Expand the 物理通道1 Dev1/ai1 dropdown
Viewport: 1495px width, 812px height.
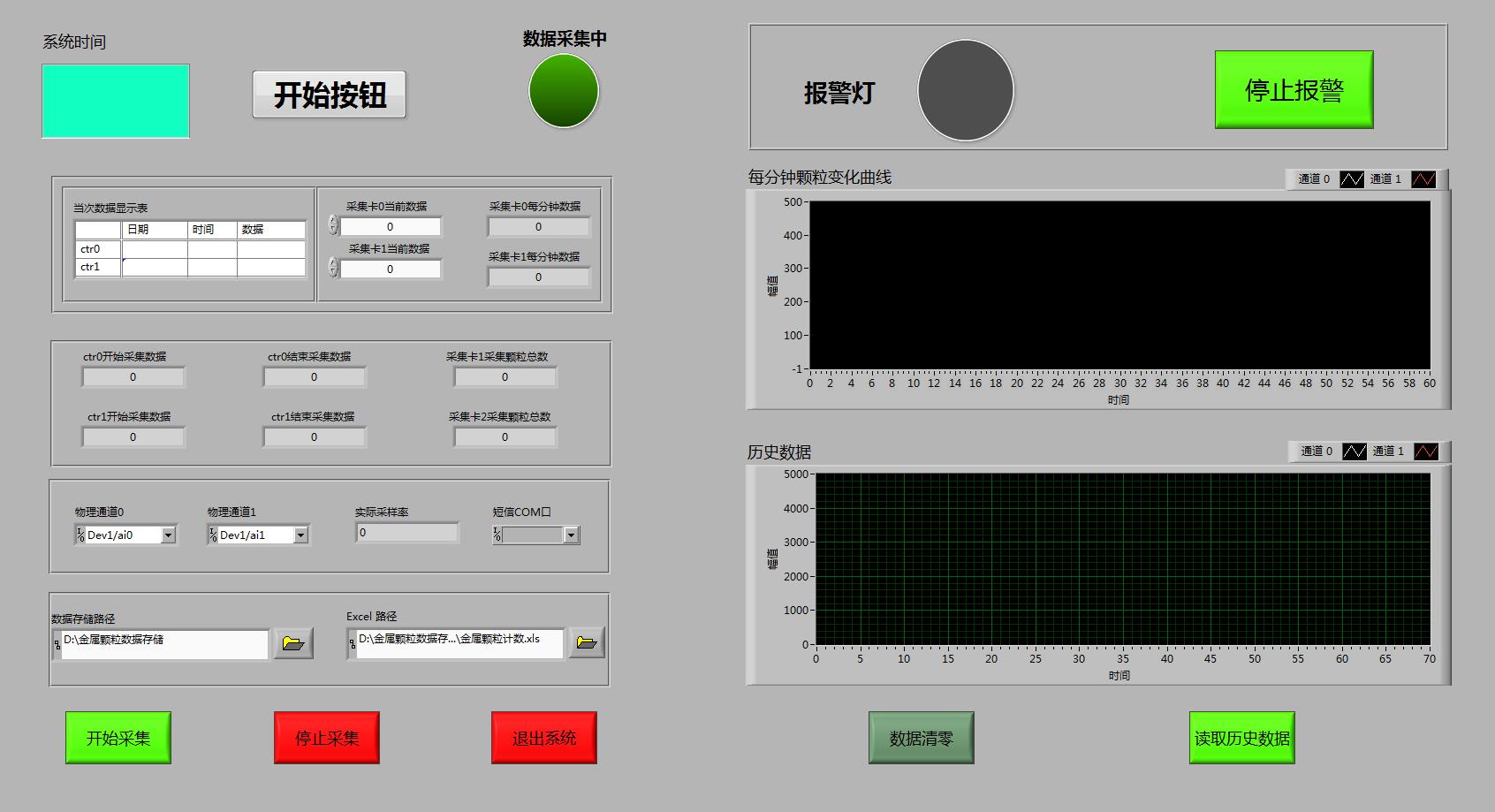300,535
